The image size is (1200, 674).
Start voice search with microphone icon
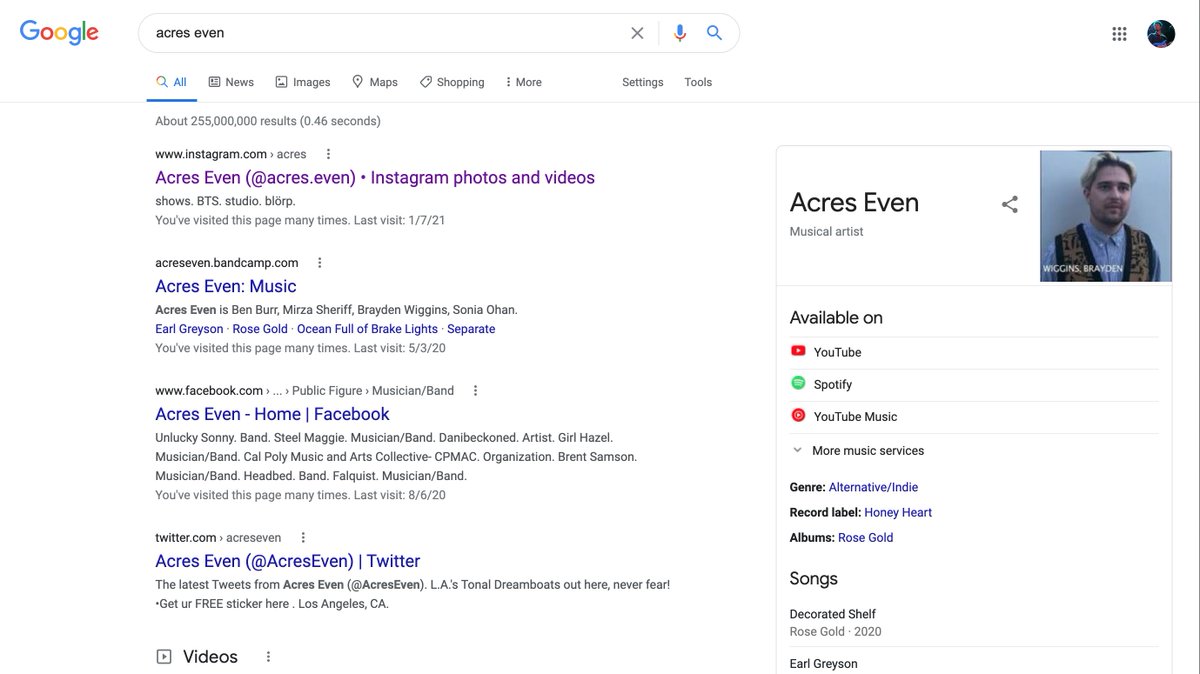680,33
